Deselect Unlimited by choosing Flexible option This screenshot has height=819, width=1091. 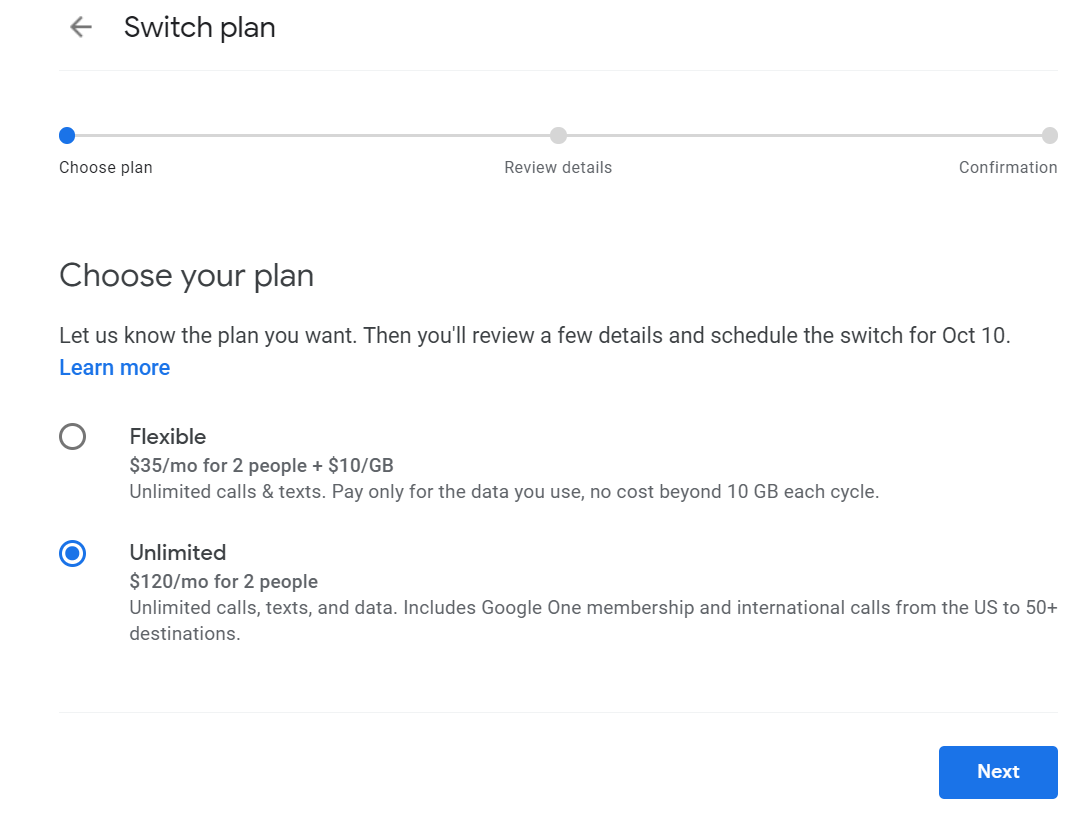click(72, 436)
